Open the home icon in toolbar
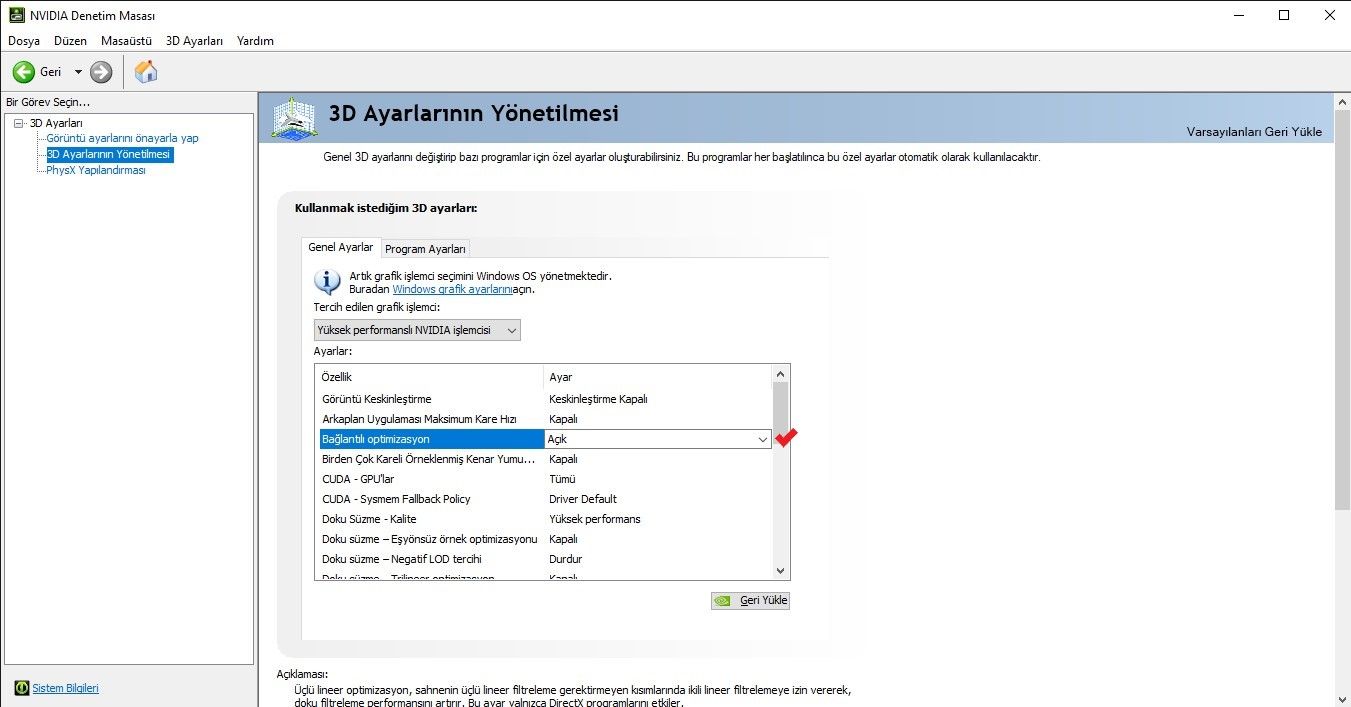The image size is (1351, 707). [x=146, y=72]
